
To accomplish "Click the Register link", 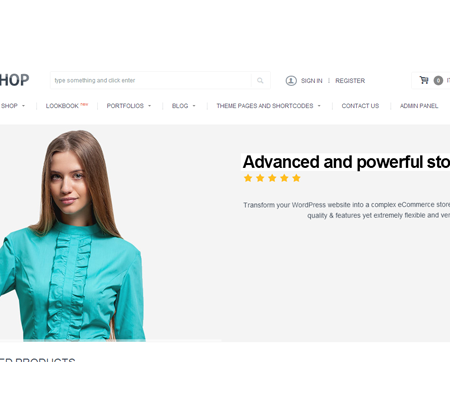I will 350,81.
